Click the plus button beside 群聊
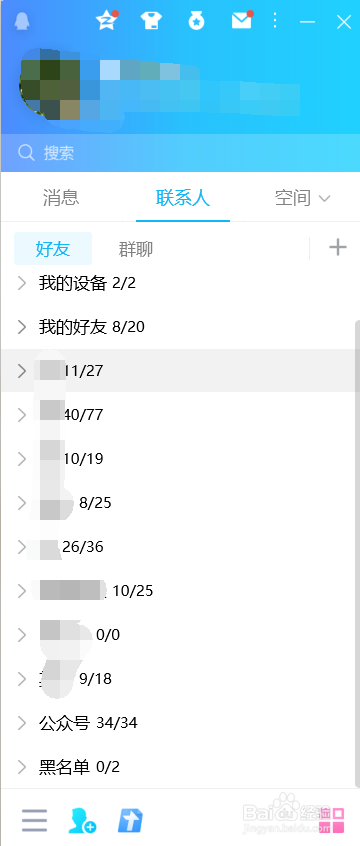The height and width of the screenshot is (846, 360). coord(338,248)
